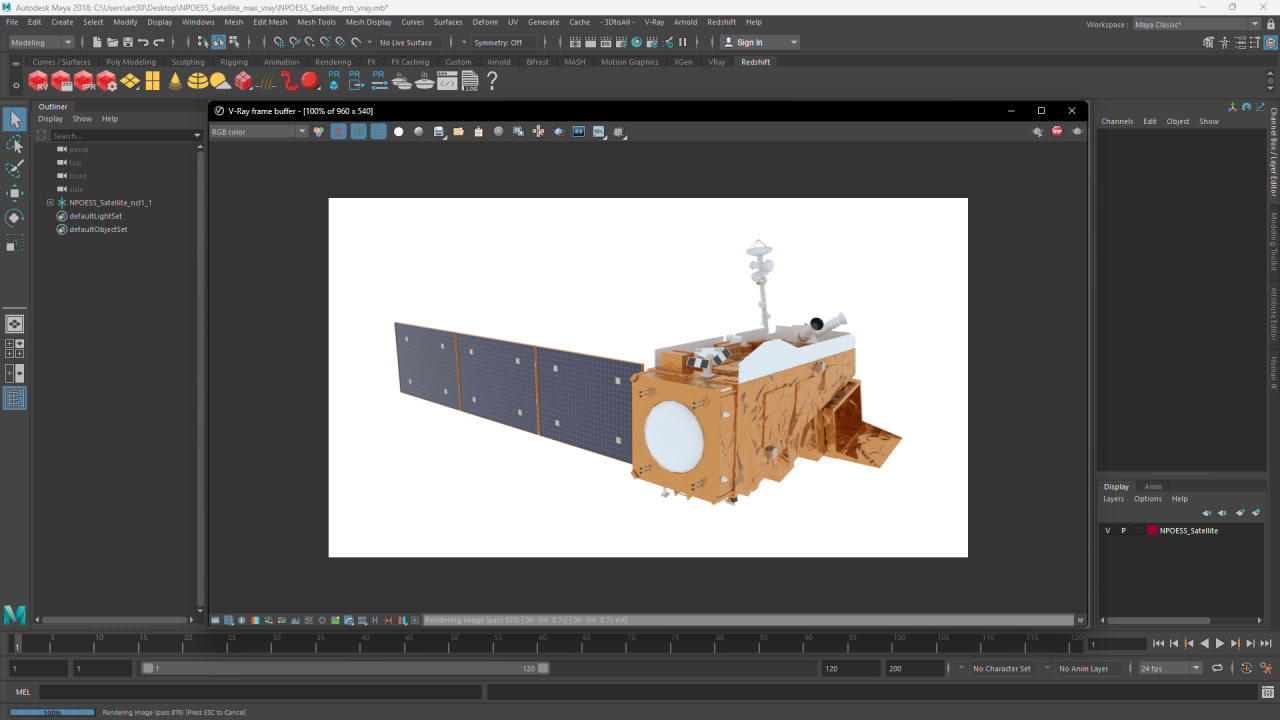Go to start of playback range

coord(1158,644)
